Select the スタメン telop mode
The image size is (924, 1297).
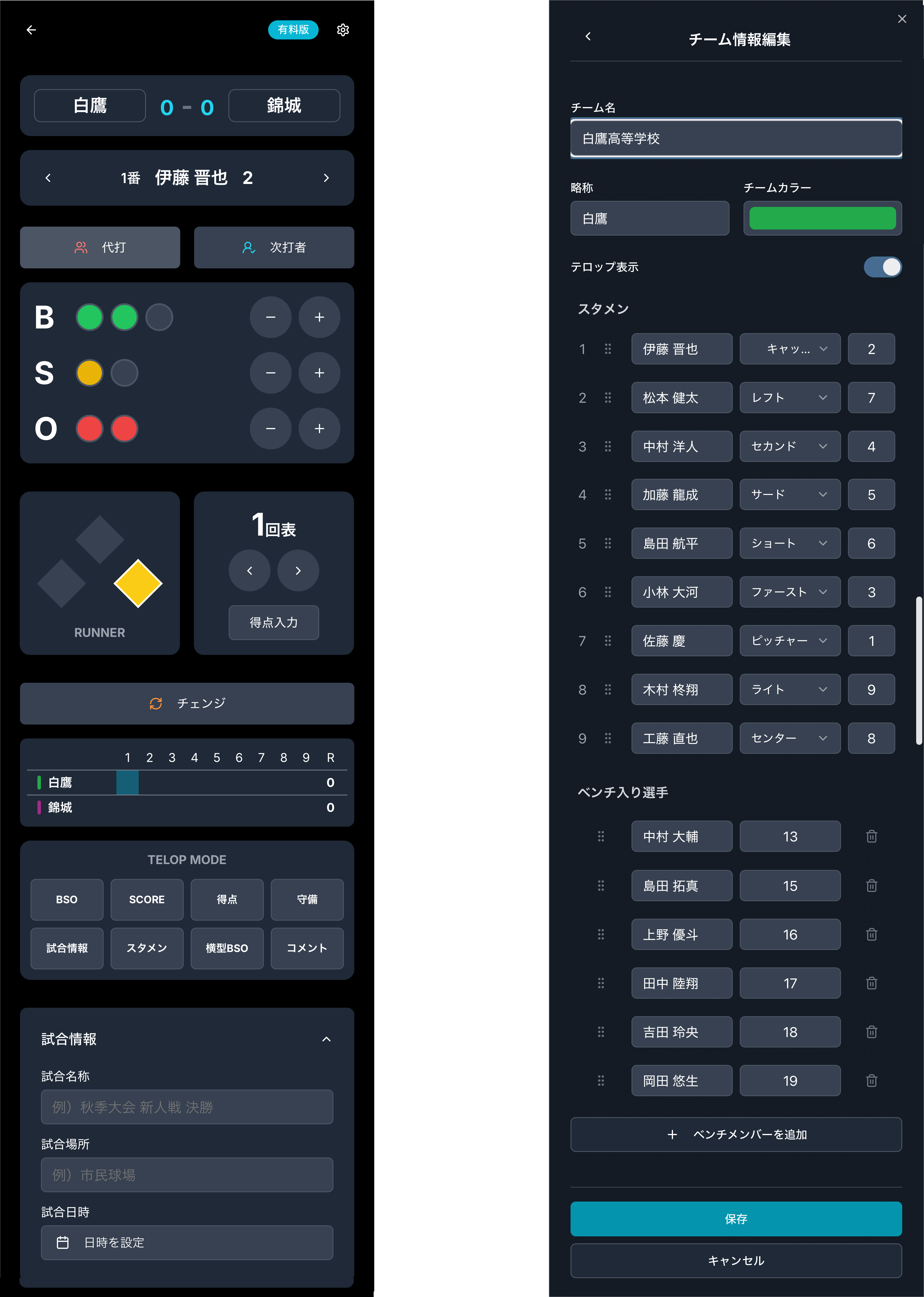pyautogui.click(x=147, y=948)
